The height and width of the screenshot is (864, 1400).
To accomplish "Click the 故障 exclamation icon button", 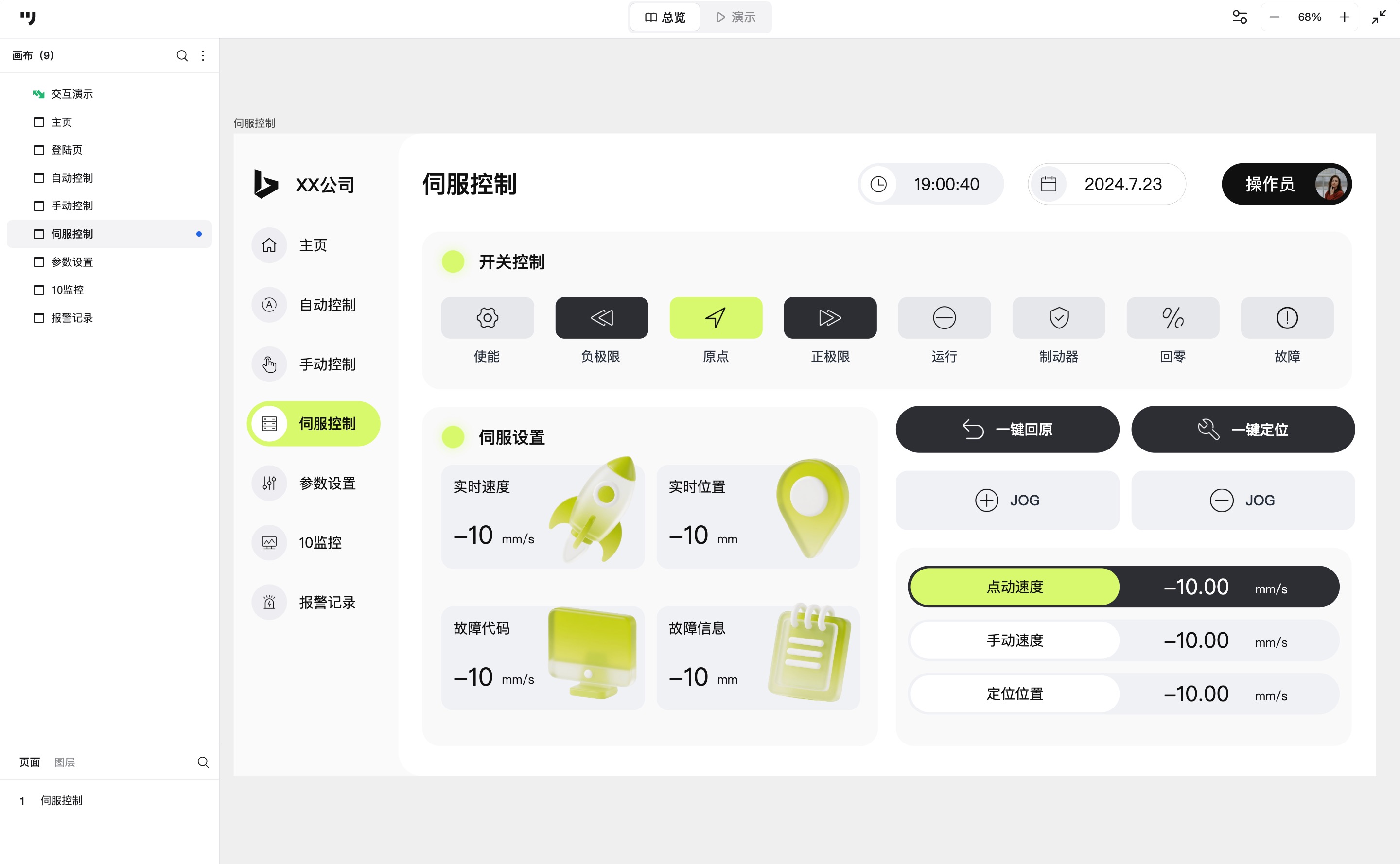I will (1287, 318).
